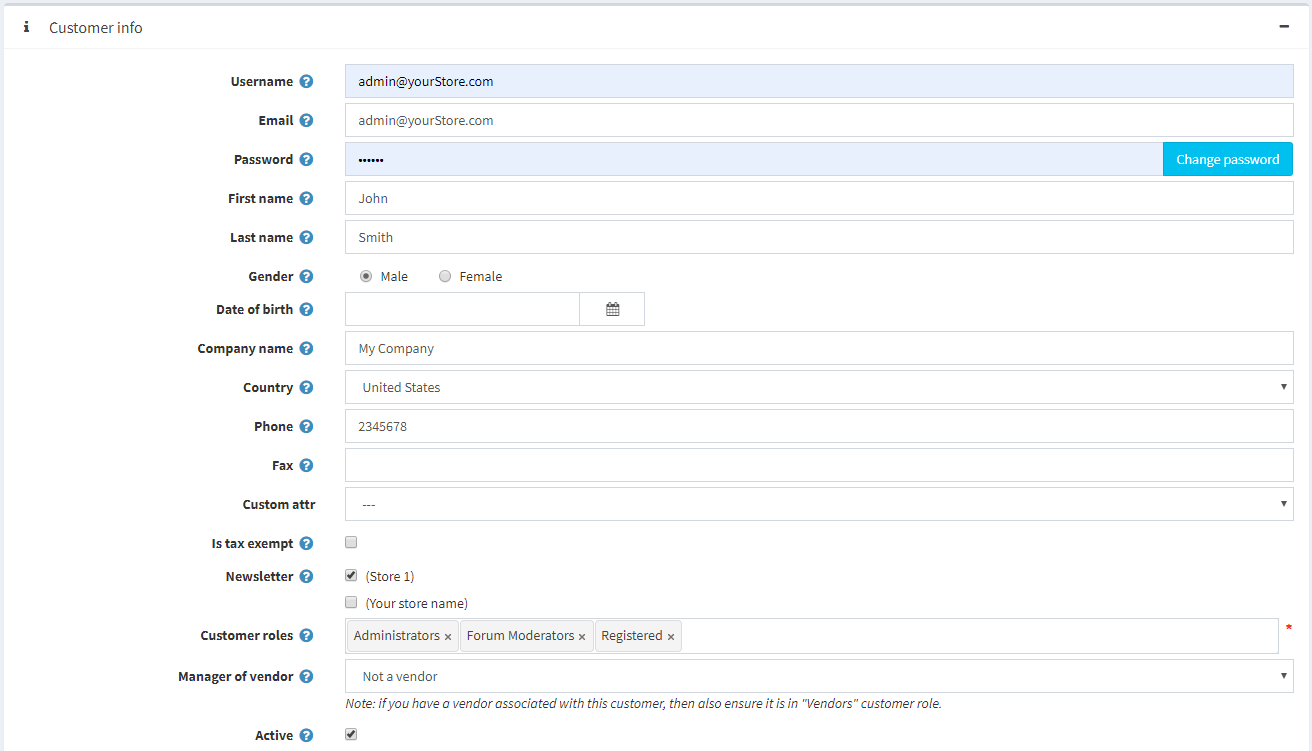
Task: Select the Female gender radio button
Action: [x=445, y=277]
